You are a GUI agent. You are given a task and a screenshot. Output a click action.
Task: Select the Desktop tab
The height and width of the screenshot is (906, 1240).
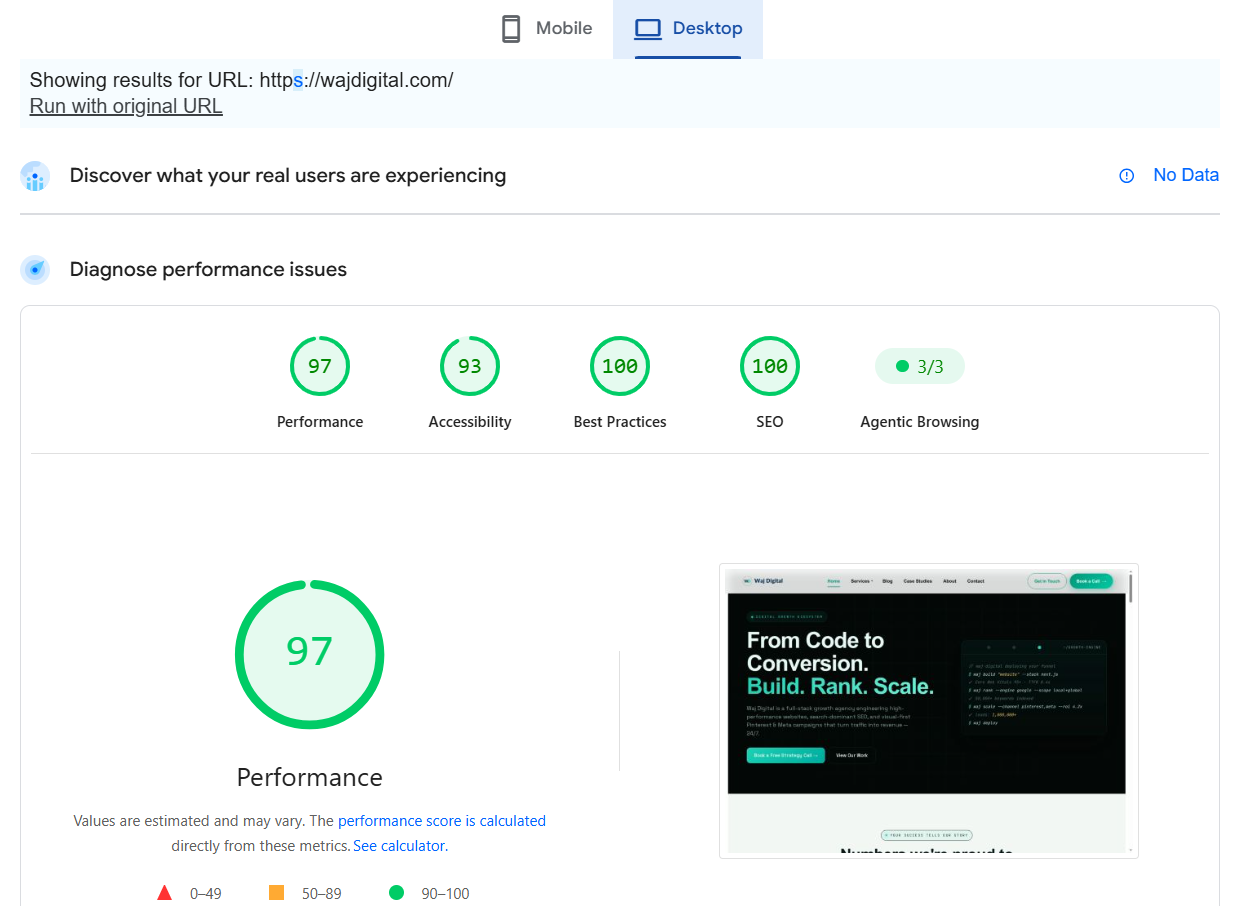[688, 29]
